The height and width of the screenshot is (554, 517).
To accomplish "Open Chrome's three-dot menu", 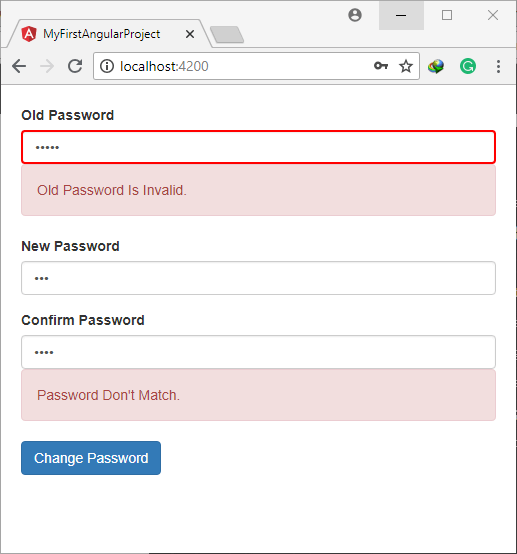I will click(x=498, y=66).
